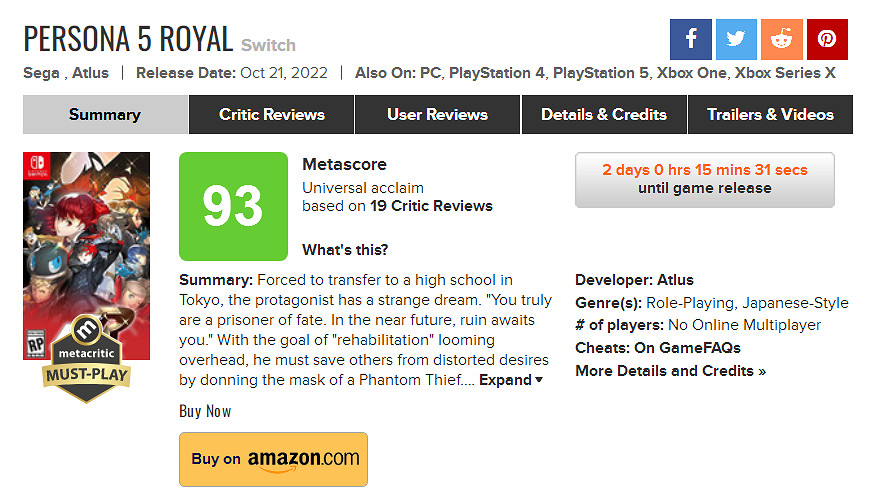Share this game on Reddit
This screenshot has width=871, height=493.
(x=782, y=39)
